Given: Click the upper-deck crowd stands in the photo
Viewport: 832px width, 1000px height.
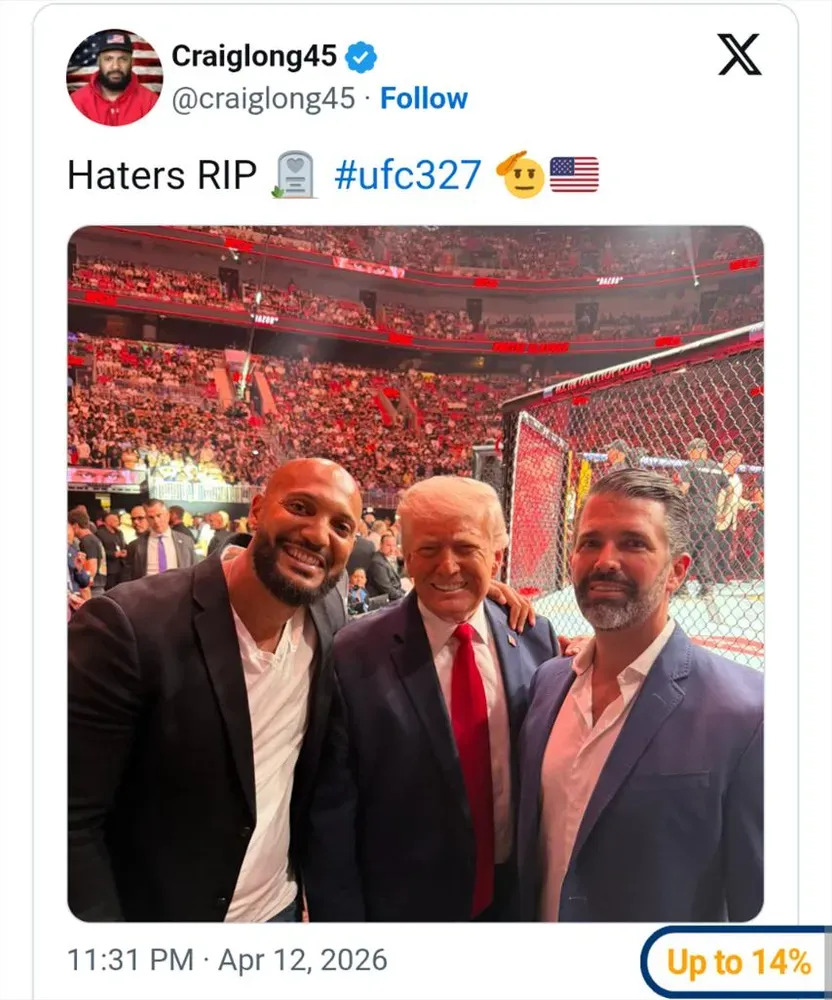Looking at the screenshot, I should [x=416, y=281].
